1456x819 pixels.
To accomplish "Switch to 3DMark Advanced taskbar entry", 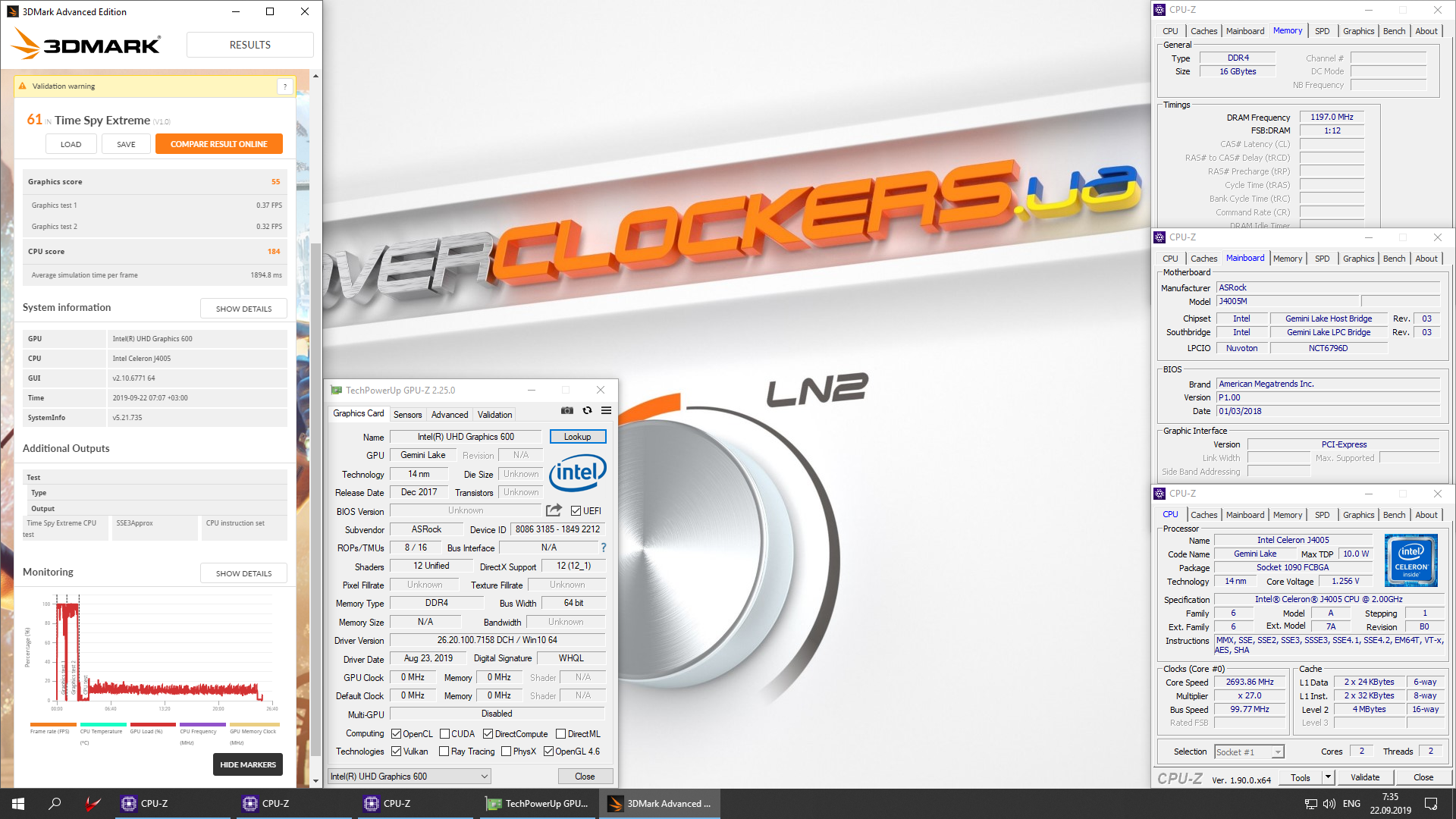I will point(660,804).
